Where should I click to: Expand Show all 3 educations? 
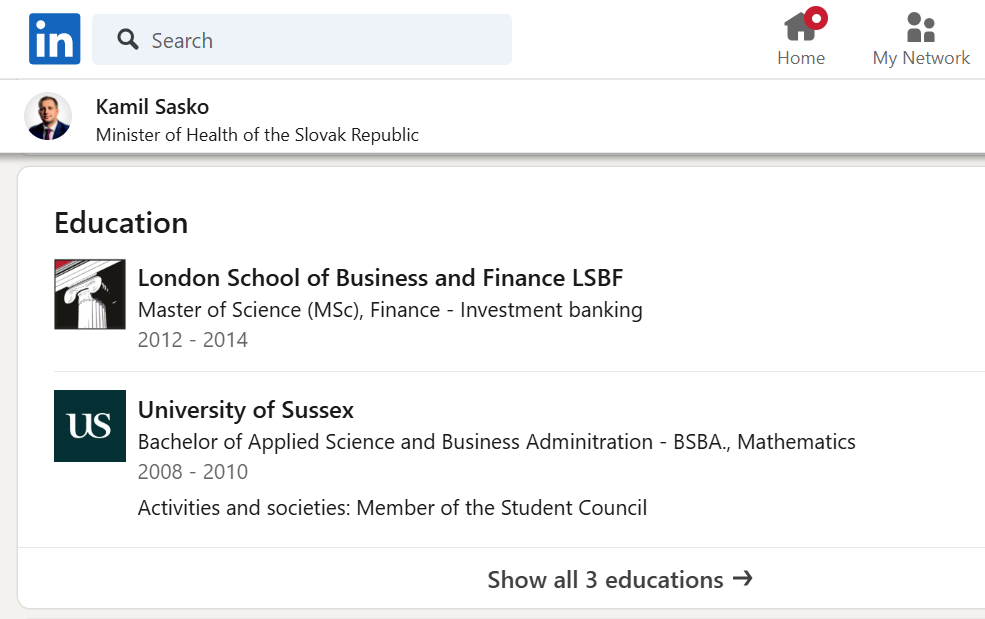605,580
